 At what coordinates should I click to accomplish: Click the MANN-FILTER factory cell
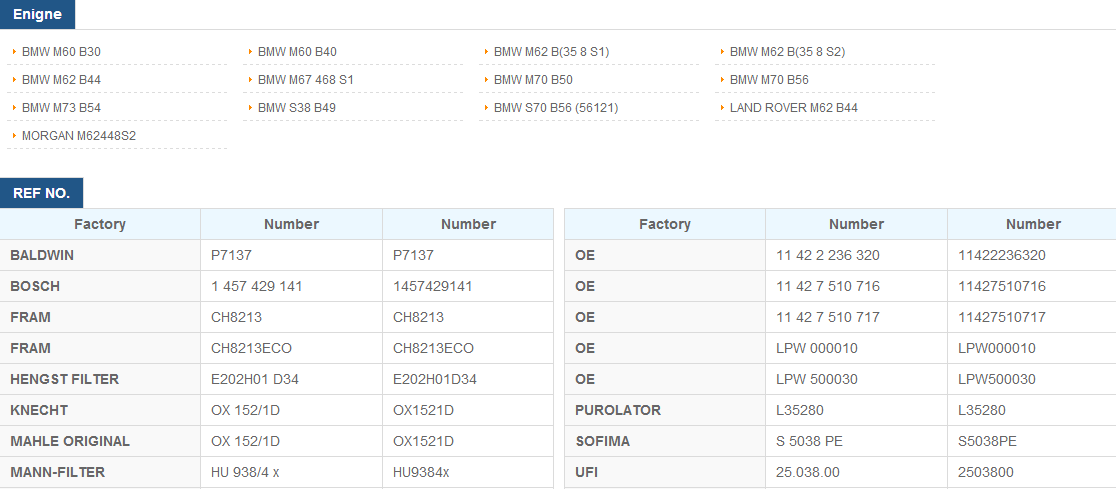click(100, 472)
